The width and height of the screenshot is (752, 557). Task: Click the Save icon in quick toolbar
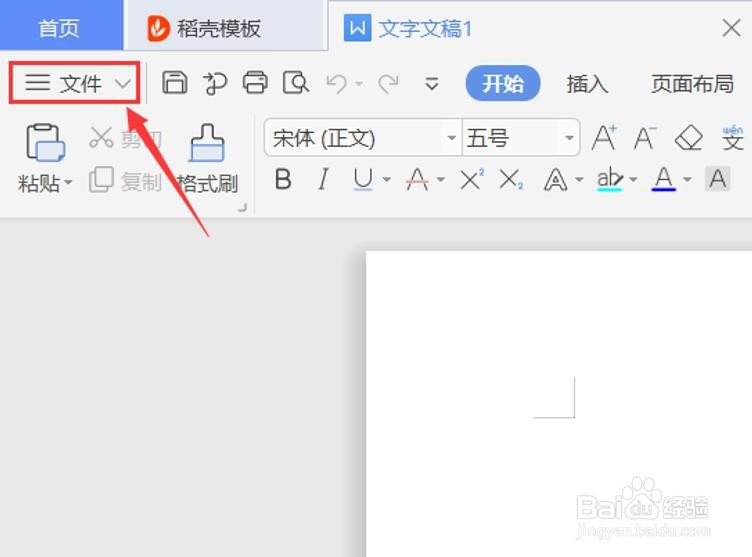(175, 83)
